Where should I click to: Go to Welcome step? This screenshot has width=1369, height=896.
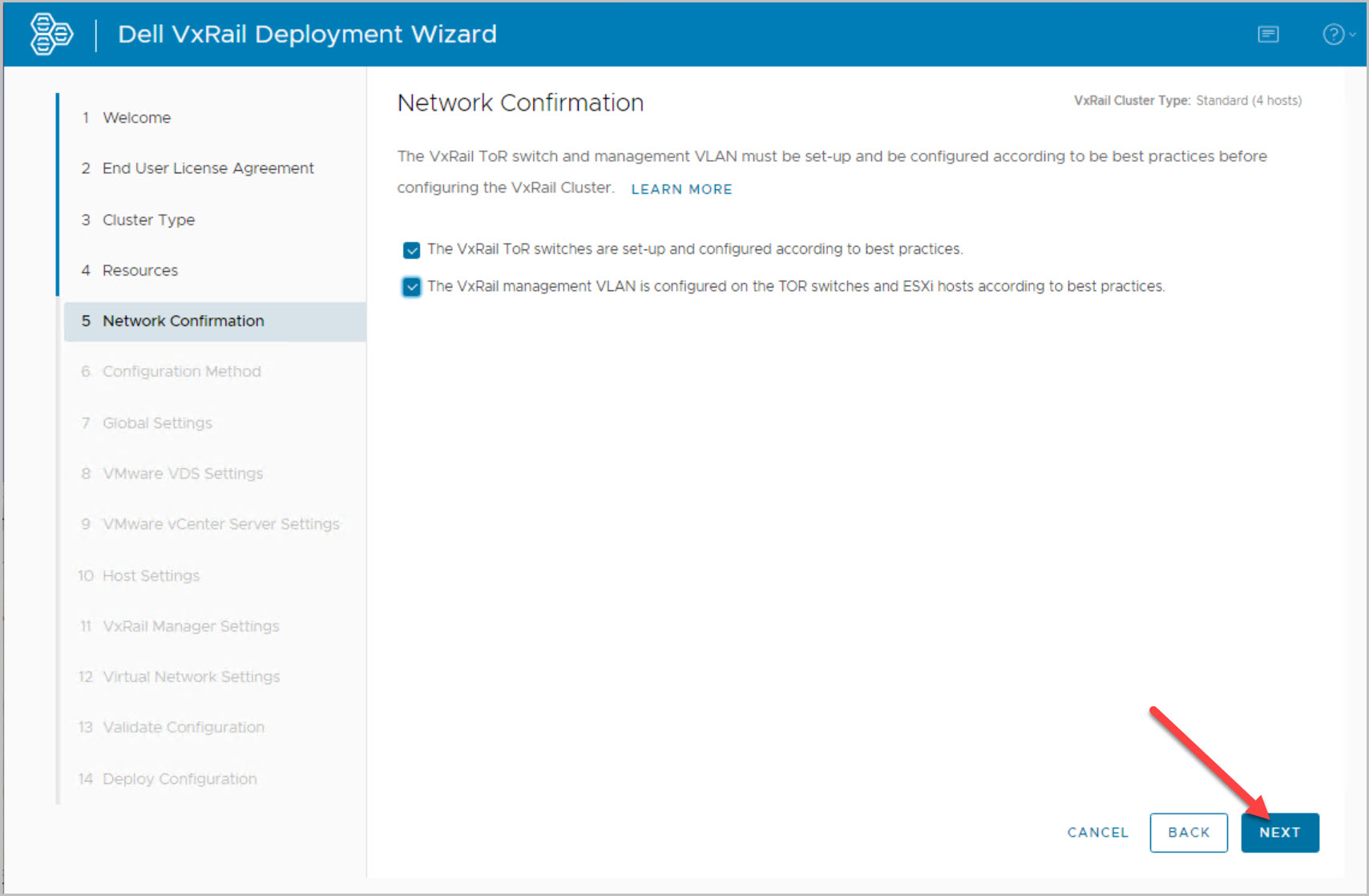pos(136,118)
